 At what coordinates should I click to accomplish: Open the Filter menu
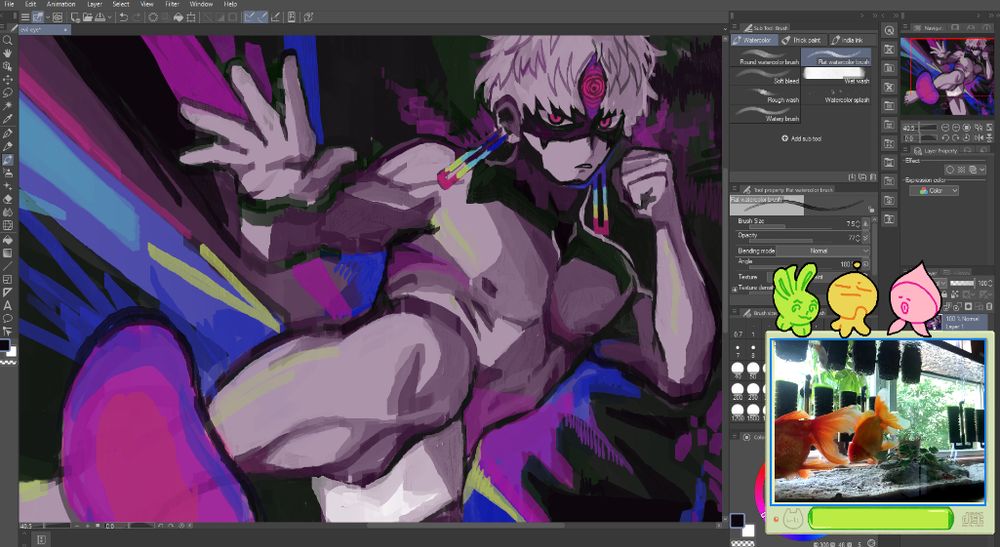coord(172,4)
